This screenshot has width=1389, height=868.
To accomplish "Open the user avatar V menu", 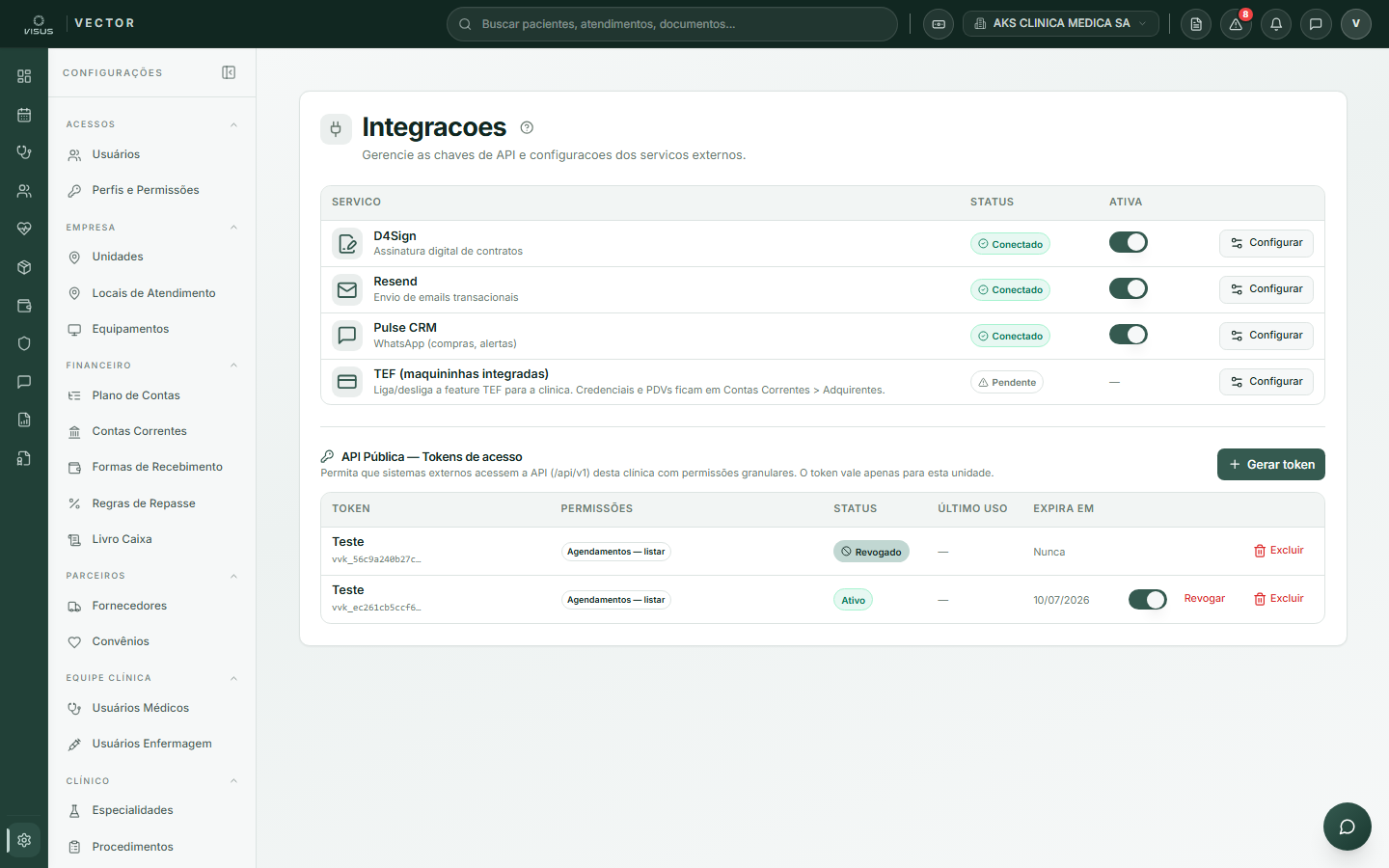I will click(1355, 24).
